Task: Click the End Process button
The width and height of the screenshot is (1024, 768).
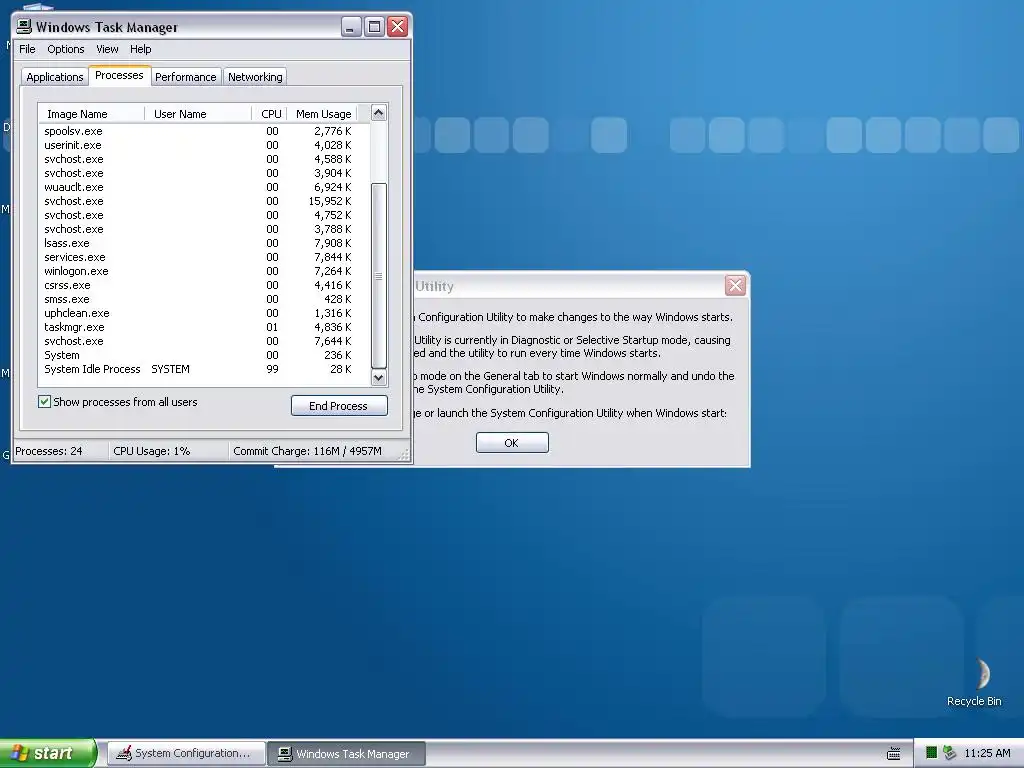Action: click(339, 406)
